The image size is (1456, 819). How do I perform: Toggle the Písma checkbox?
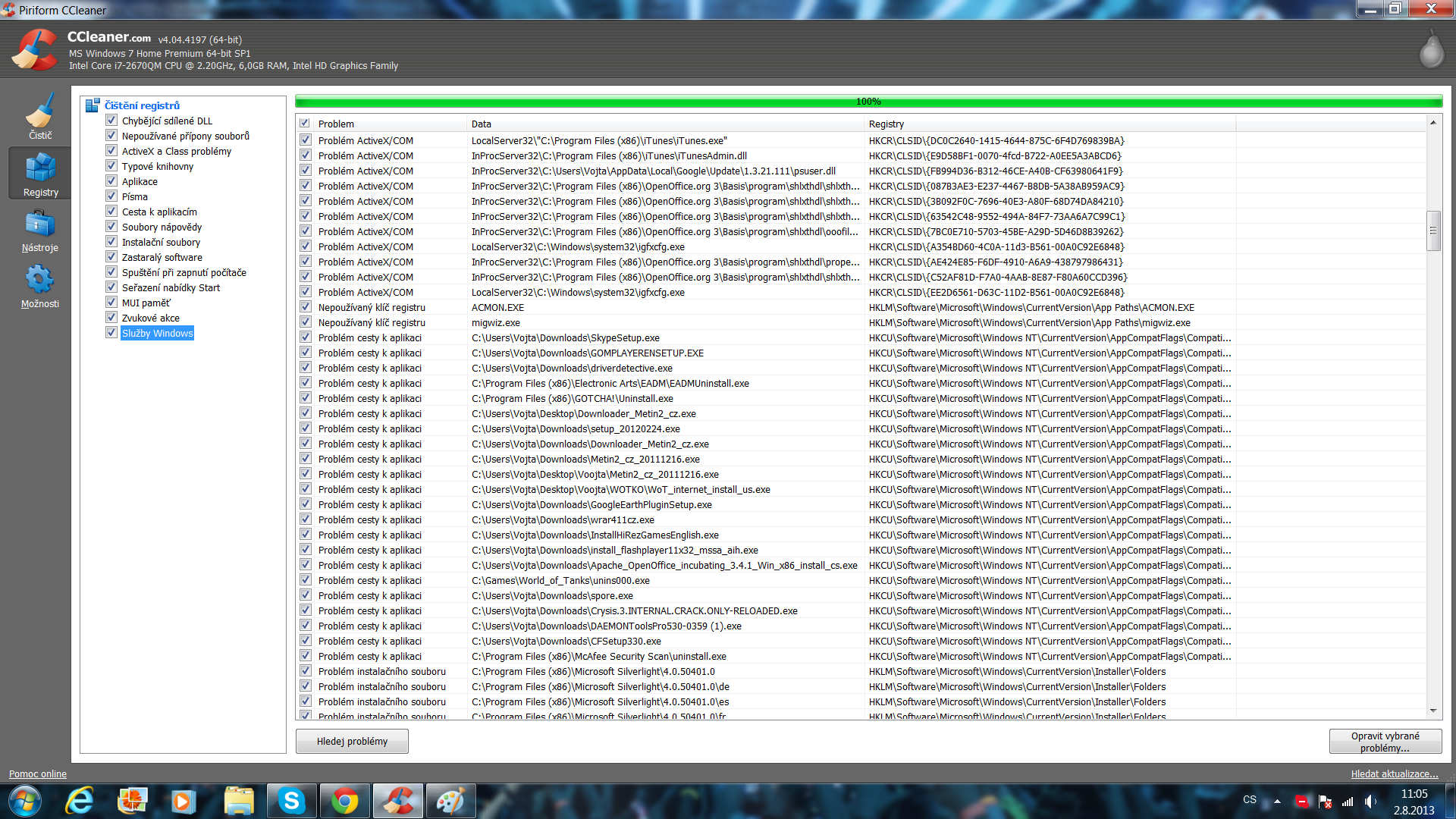pos(111,196)
